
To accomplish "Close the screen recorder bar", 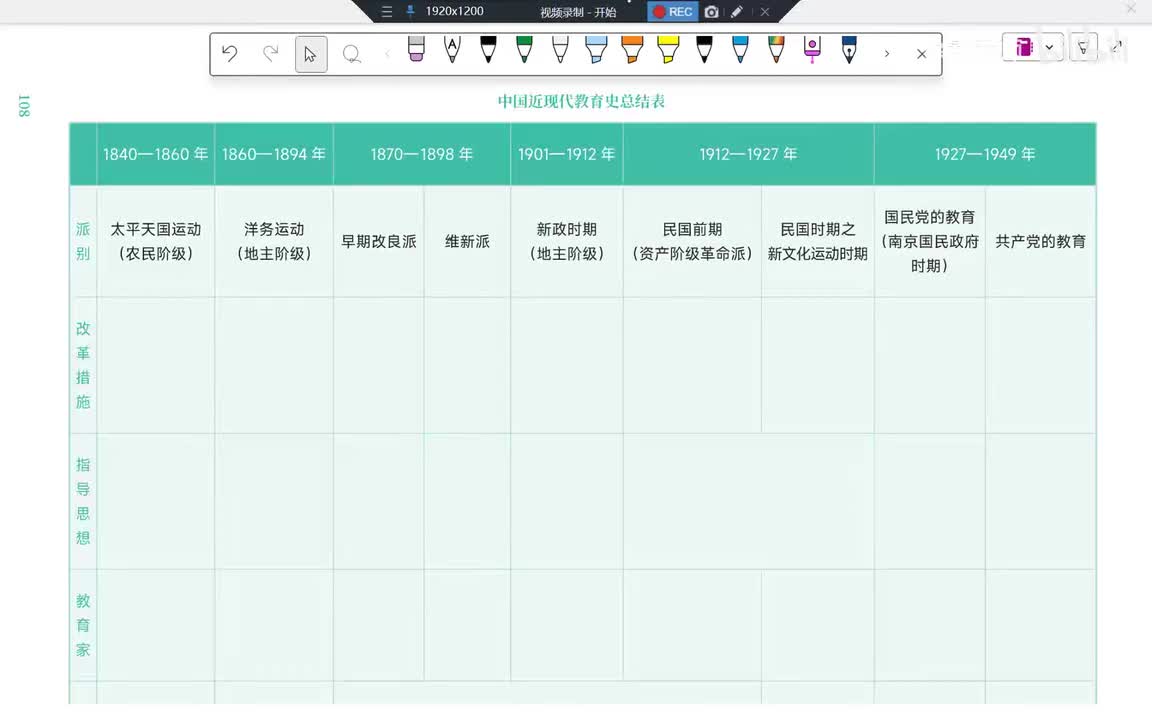I will (765, 12).
